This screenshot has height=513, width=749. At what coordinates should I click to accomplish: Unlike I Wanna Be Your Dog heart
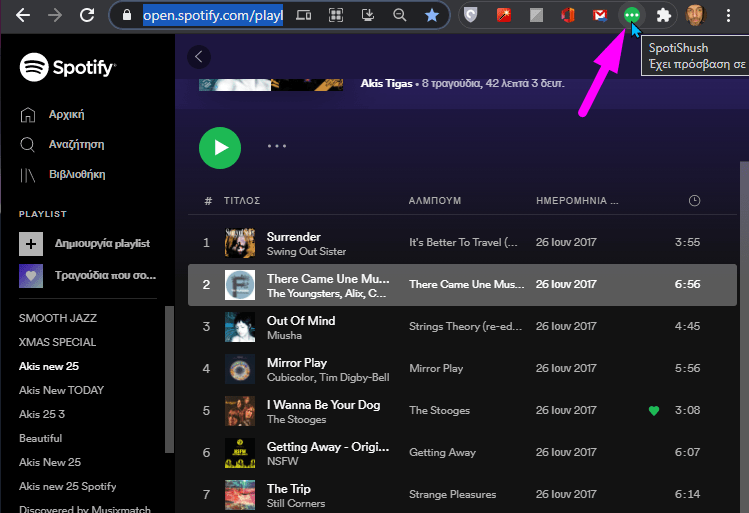[x=653, y=410]
